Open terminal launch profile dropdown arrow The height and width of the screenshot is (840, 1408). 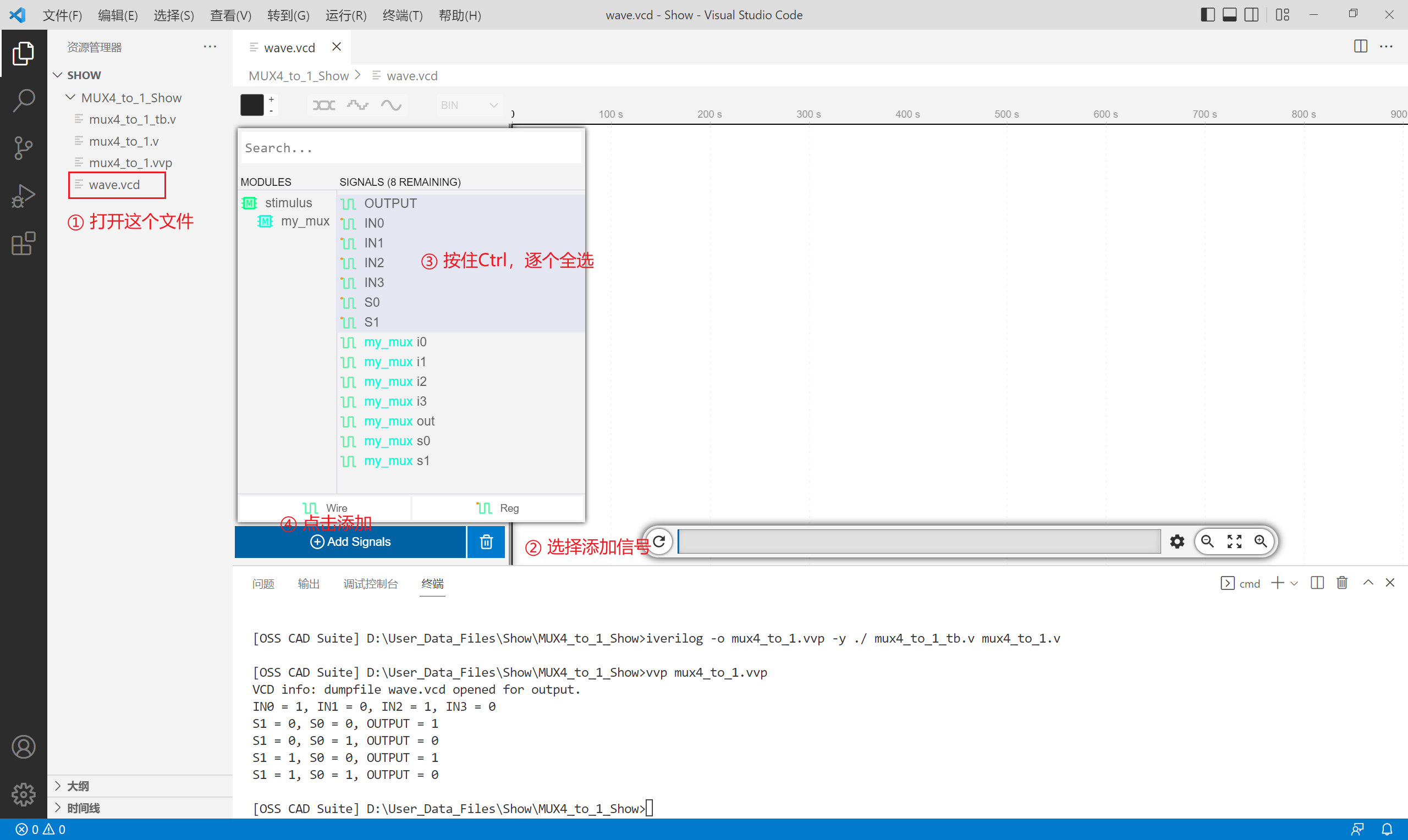1294,583
